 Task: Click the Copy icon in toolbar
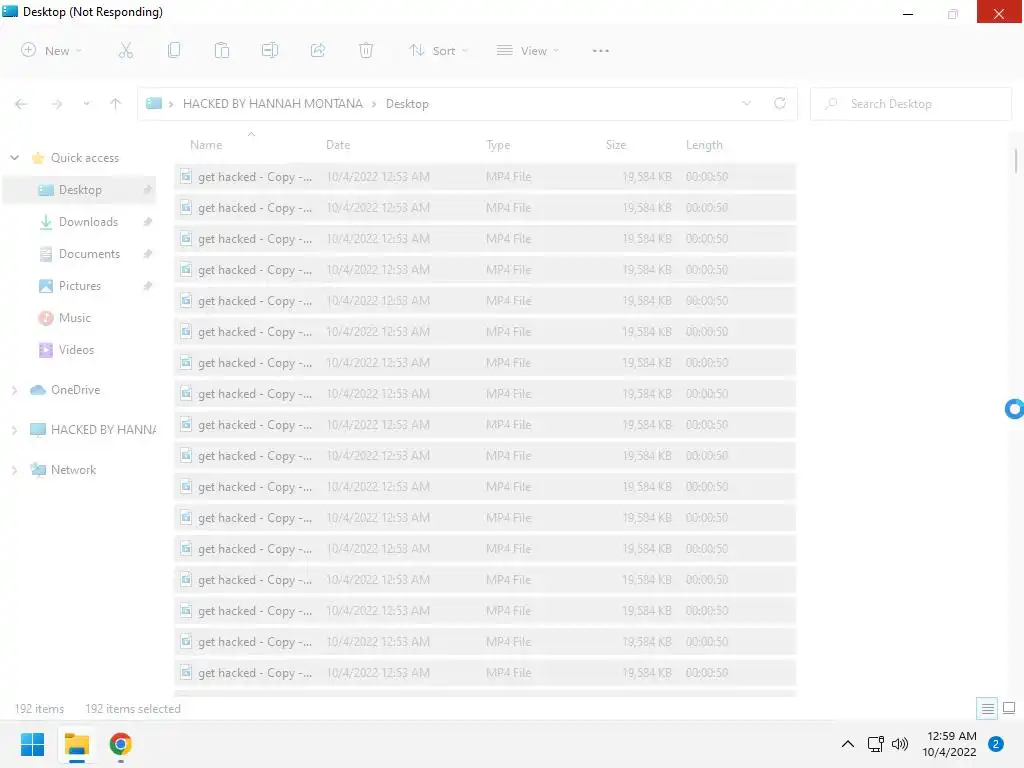point(174,50)
